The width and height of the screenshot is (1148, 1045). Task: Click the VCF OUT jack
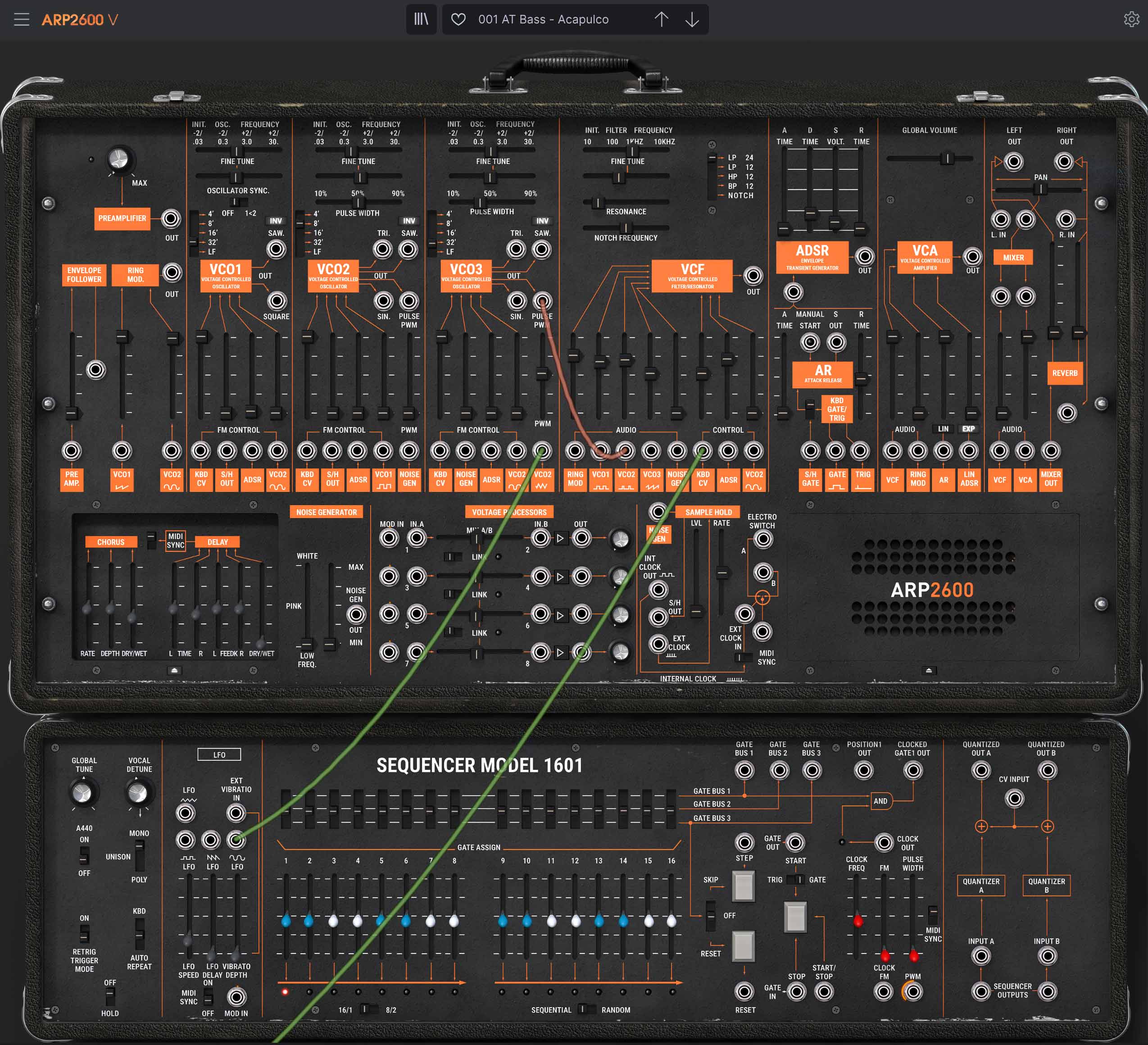point(753,276)
